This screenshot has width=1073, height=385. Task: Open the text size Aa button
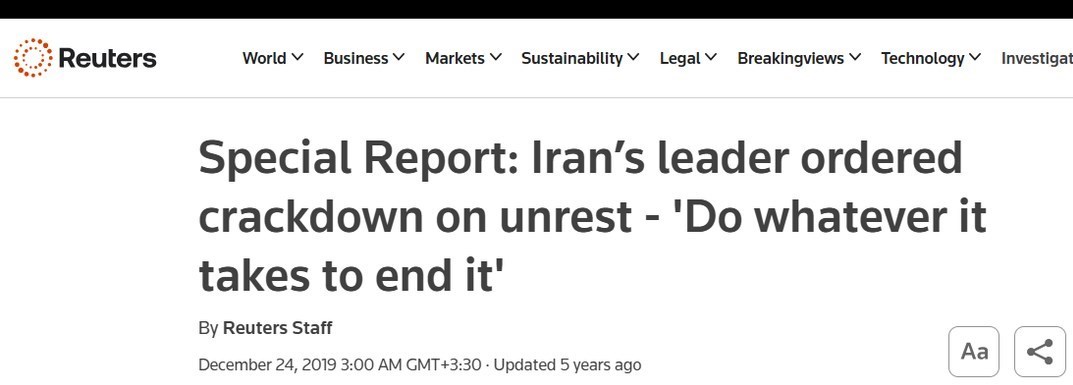click(x=974, y=351)
